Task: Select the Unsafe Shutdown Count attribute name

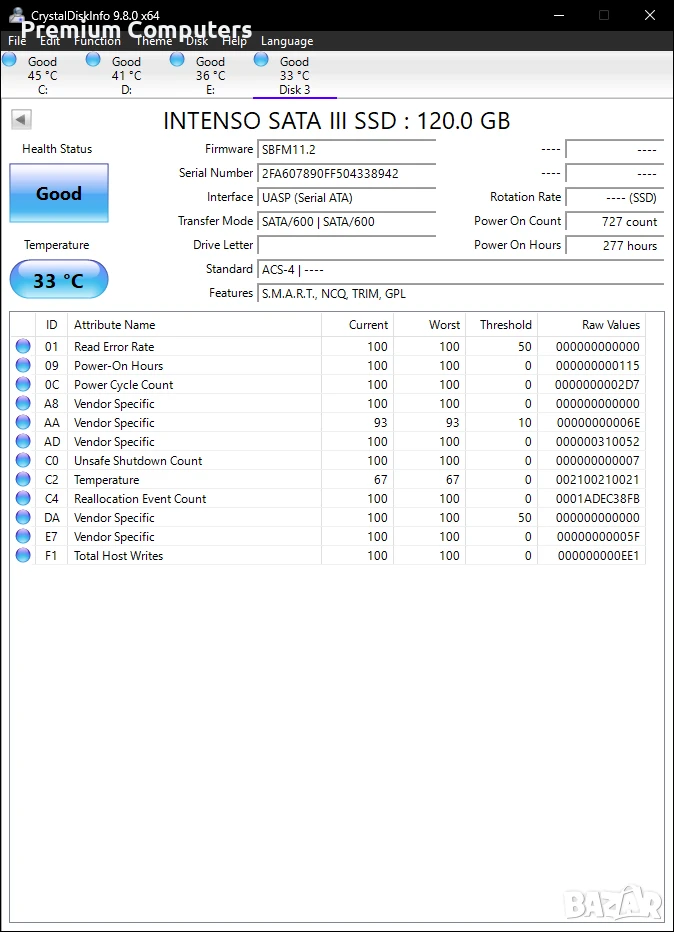Action: pos(138,461)
